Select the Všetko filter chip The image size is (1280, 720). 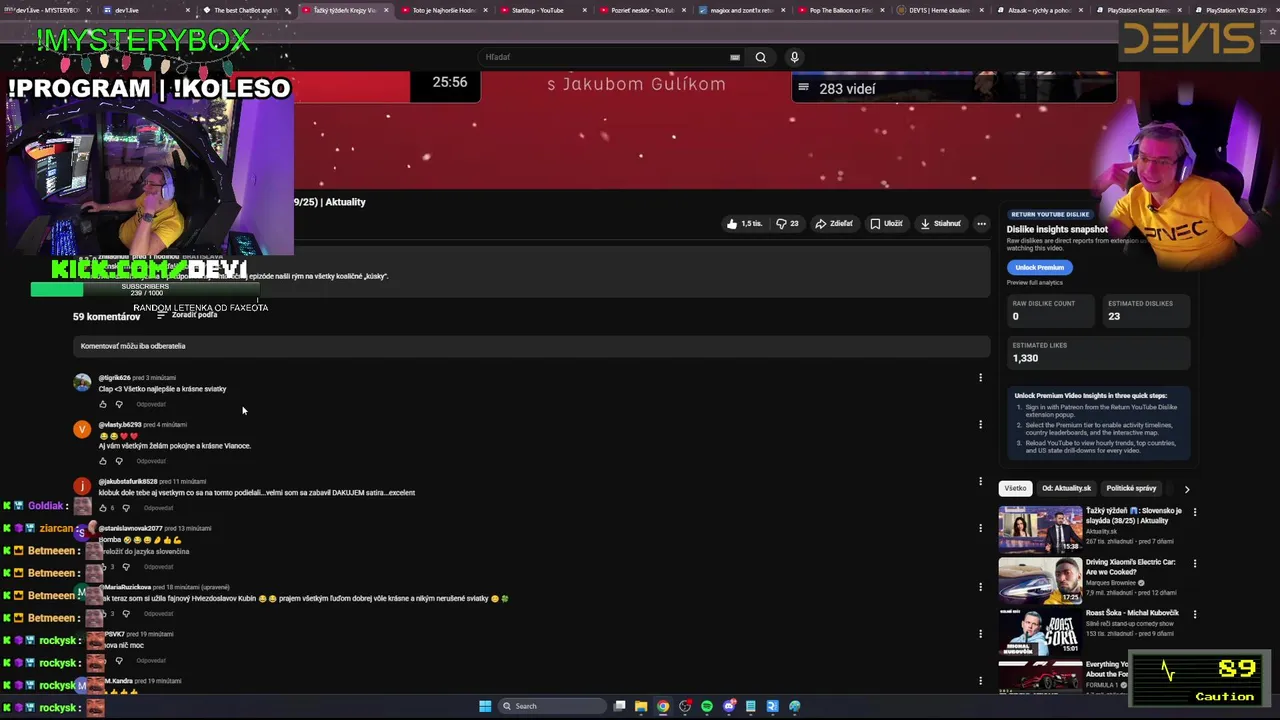1015,488
